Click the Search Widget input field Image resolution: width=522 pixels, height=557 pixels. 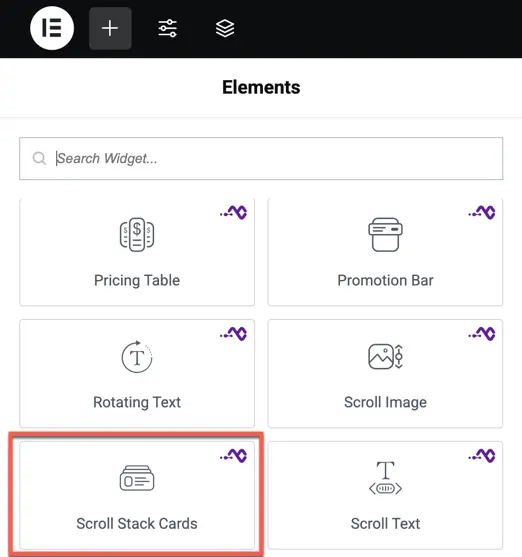click(x=261, y=158)
